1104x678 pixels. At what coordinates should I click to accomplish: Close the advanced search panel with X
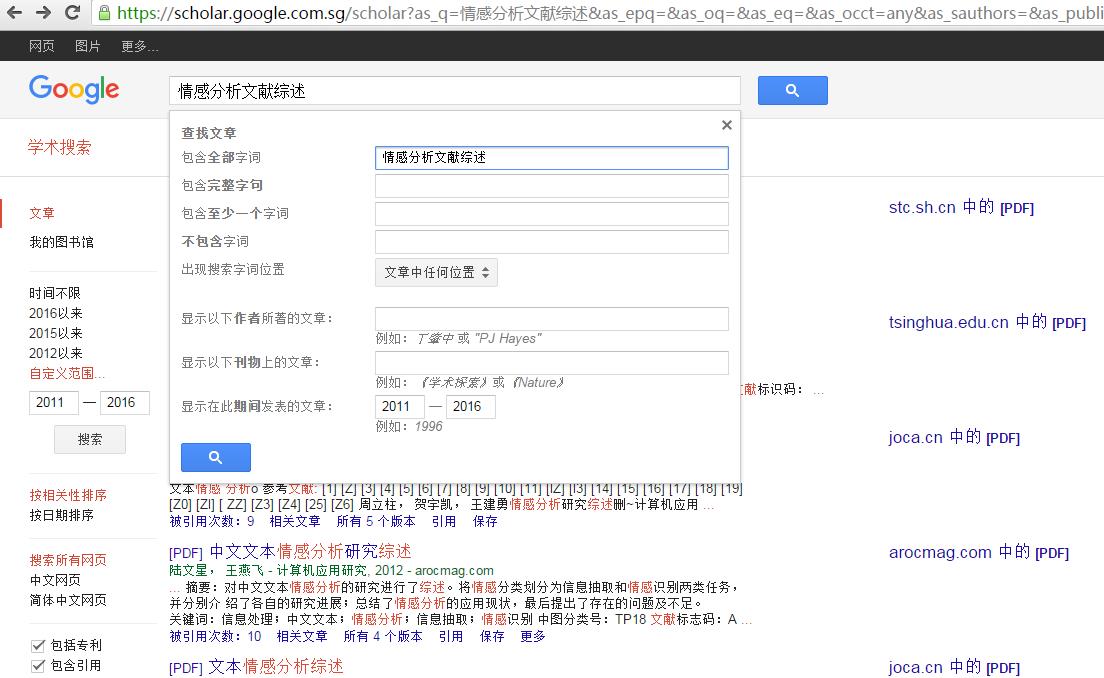point(727,125)
